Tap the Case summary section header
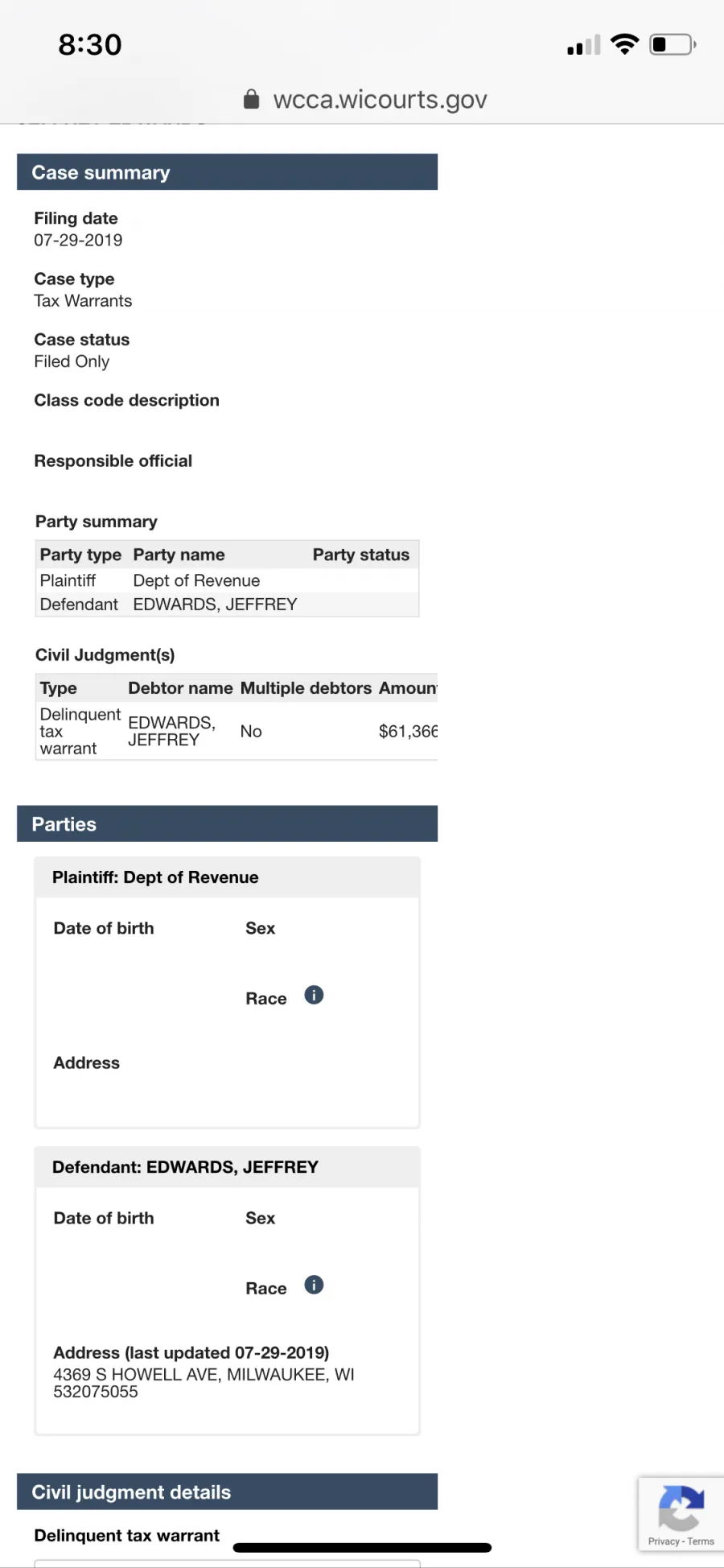Viewport: 724px width, 1568px height. point(227,172)
